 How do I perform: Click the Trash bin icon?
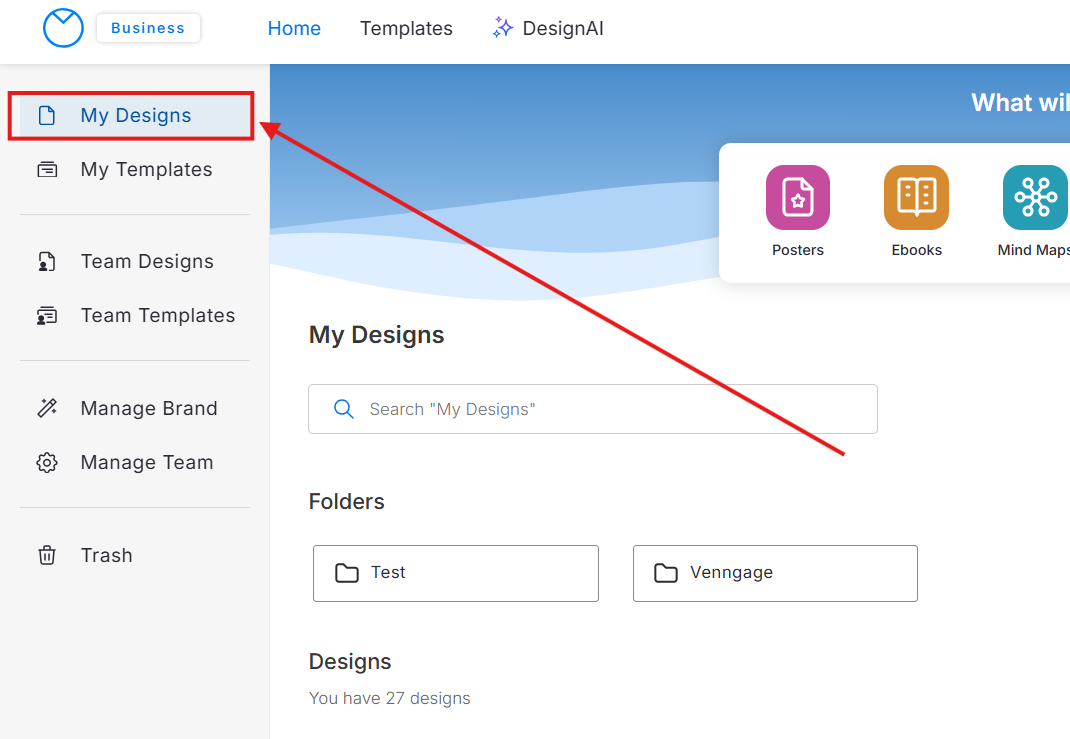(47, 555)
